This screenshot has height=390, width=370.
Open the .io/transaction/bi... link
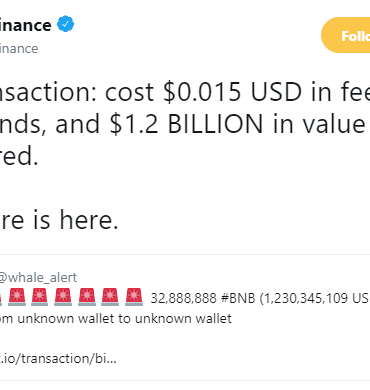click(x=58, y=359)
